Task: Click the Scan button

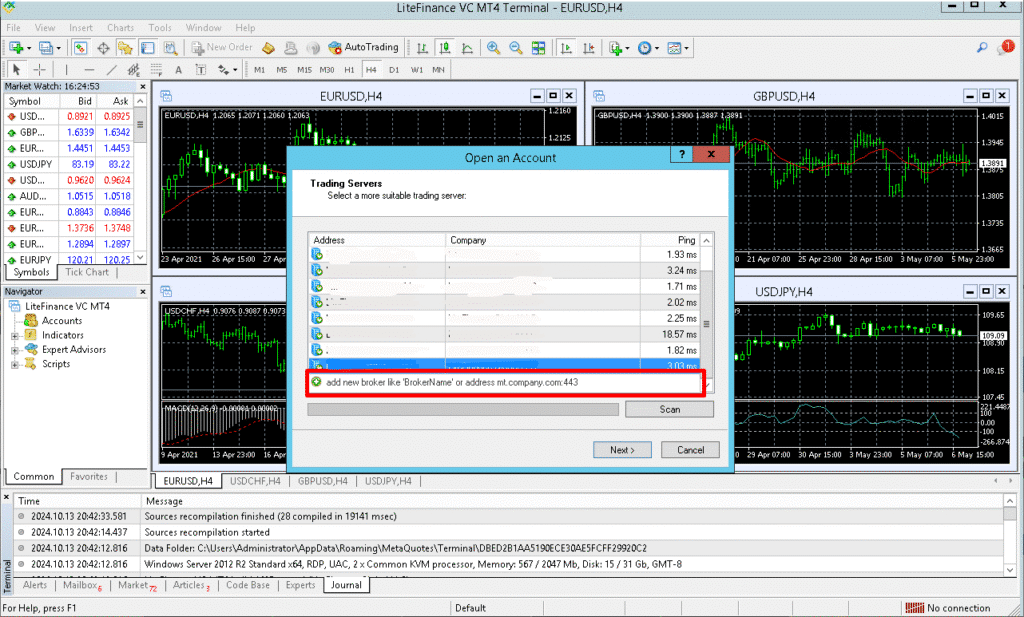Action: (x=669, y=409)
